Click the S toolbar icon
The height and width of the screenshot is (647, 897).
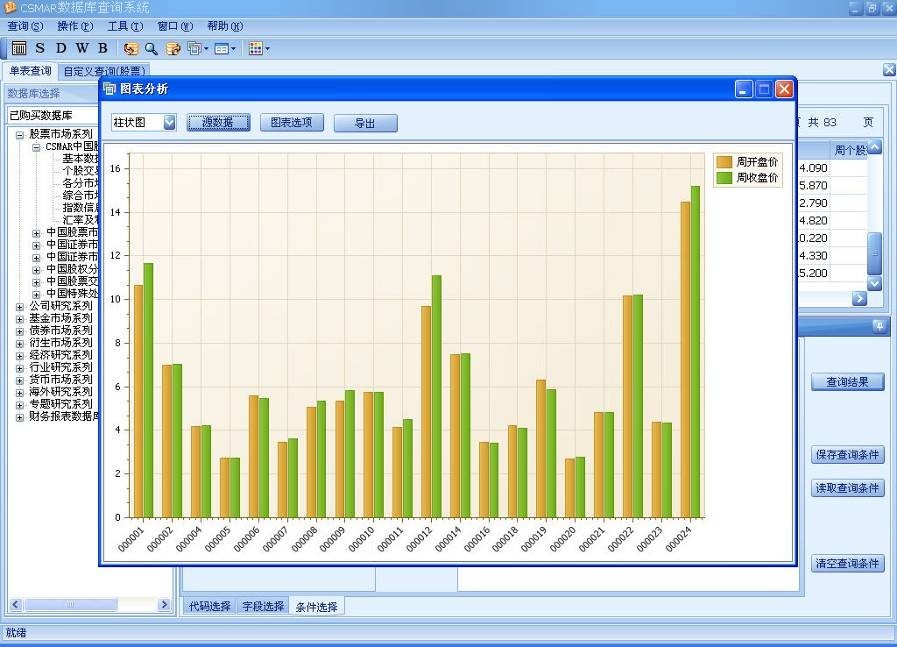click(40, 48)
